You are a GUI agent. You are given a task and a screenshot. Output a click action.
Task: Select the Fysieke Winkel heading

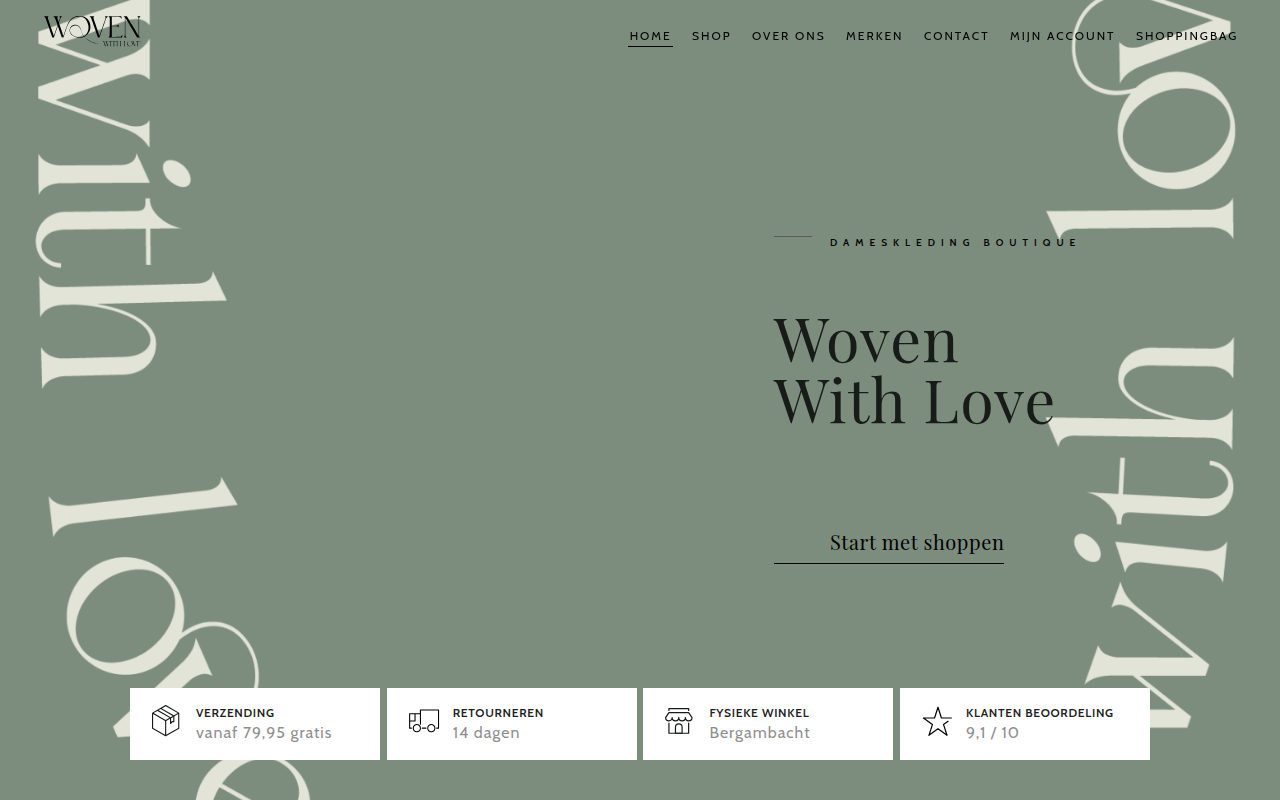(x=759, y=713)
